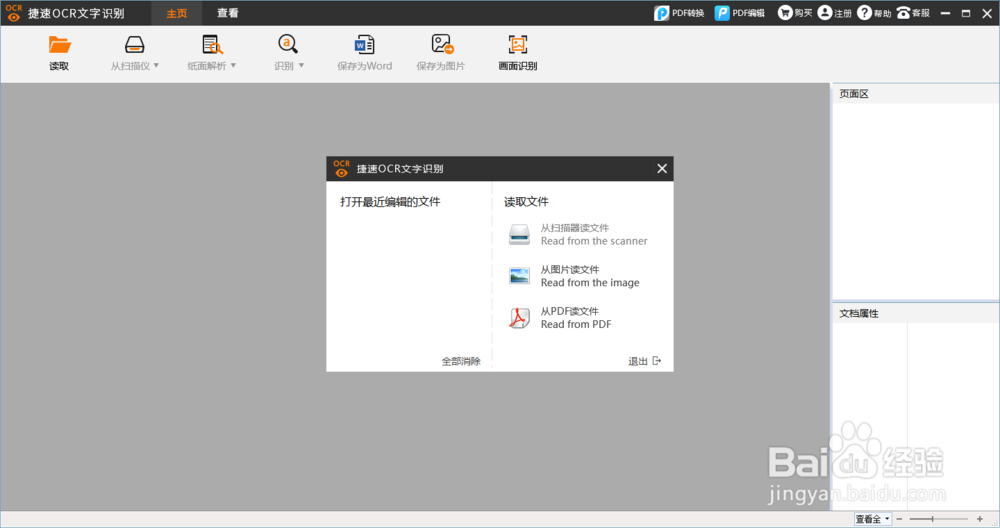Click the zoom slider in status bar
Screen dimensions: 1000x528
[940, 519]
